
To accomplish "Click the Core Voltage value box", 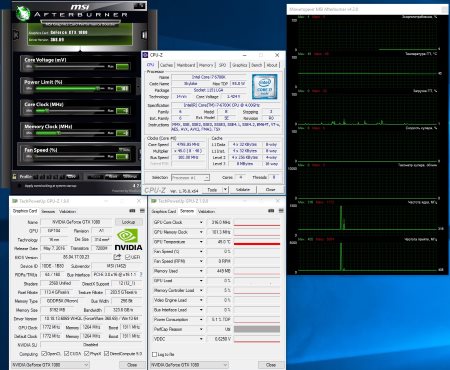I will click(x=122, y=67).
